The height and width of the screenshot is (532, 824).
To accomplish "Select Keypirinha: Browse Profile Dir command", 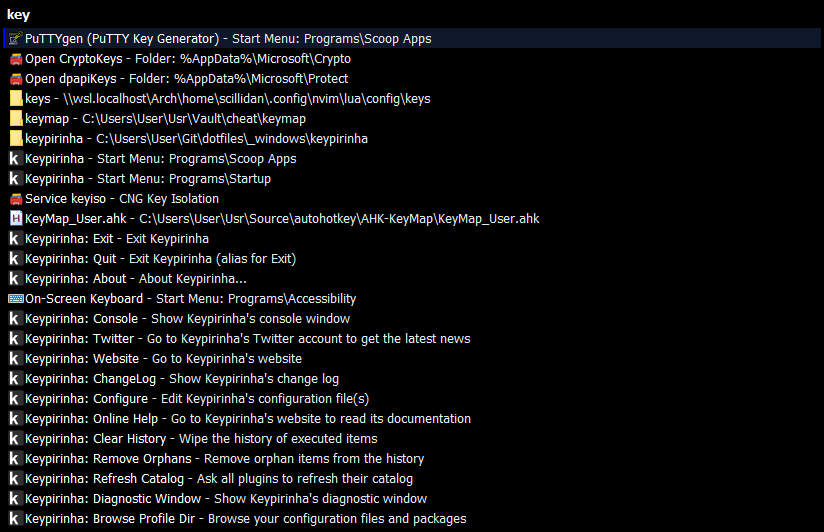I will tap(412, 518).
